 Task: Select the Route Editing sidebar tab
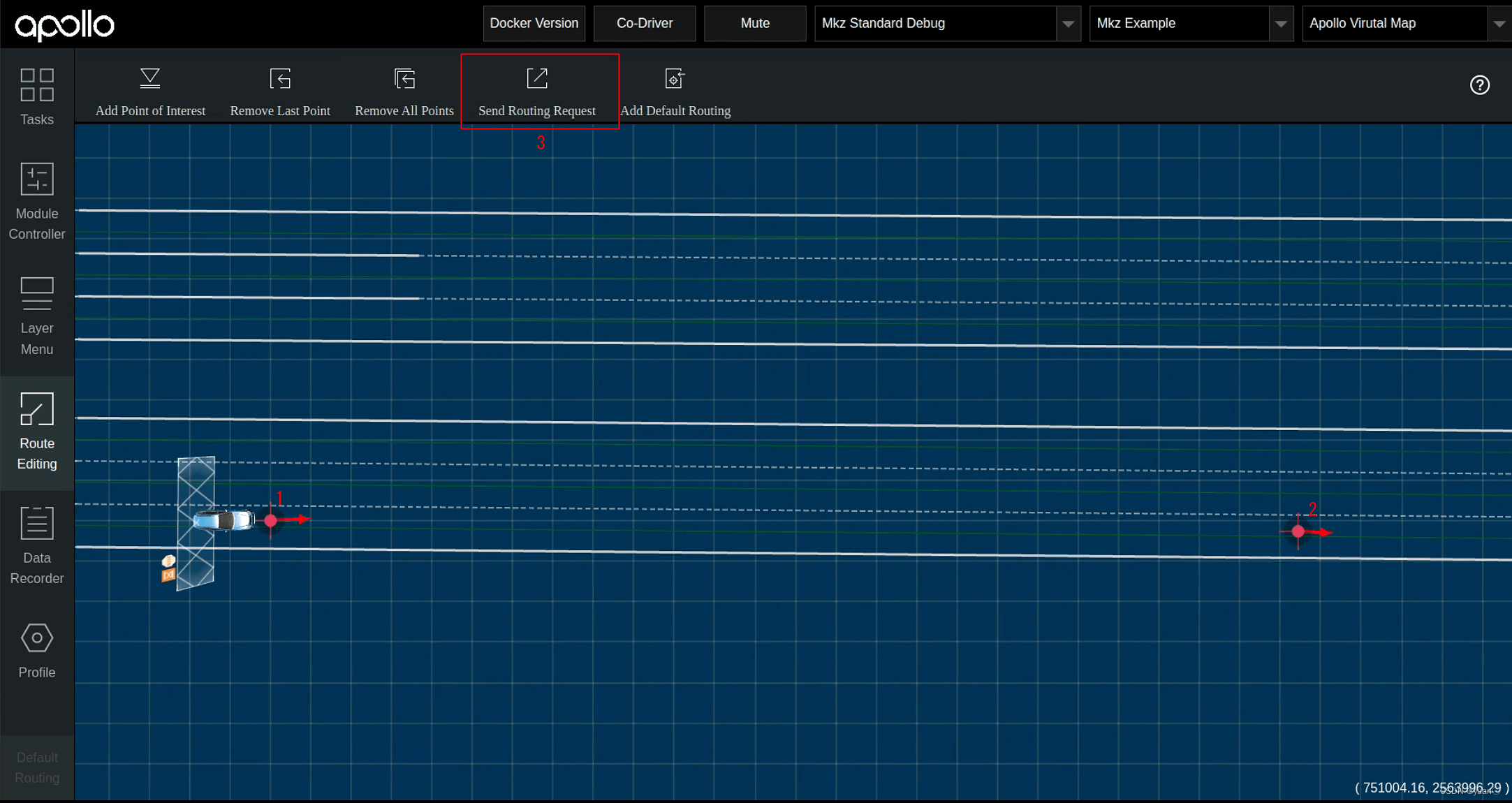[37, 431]
